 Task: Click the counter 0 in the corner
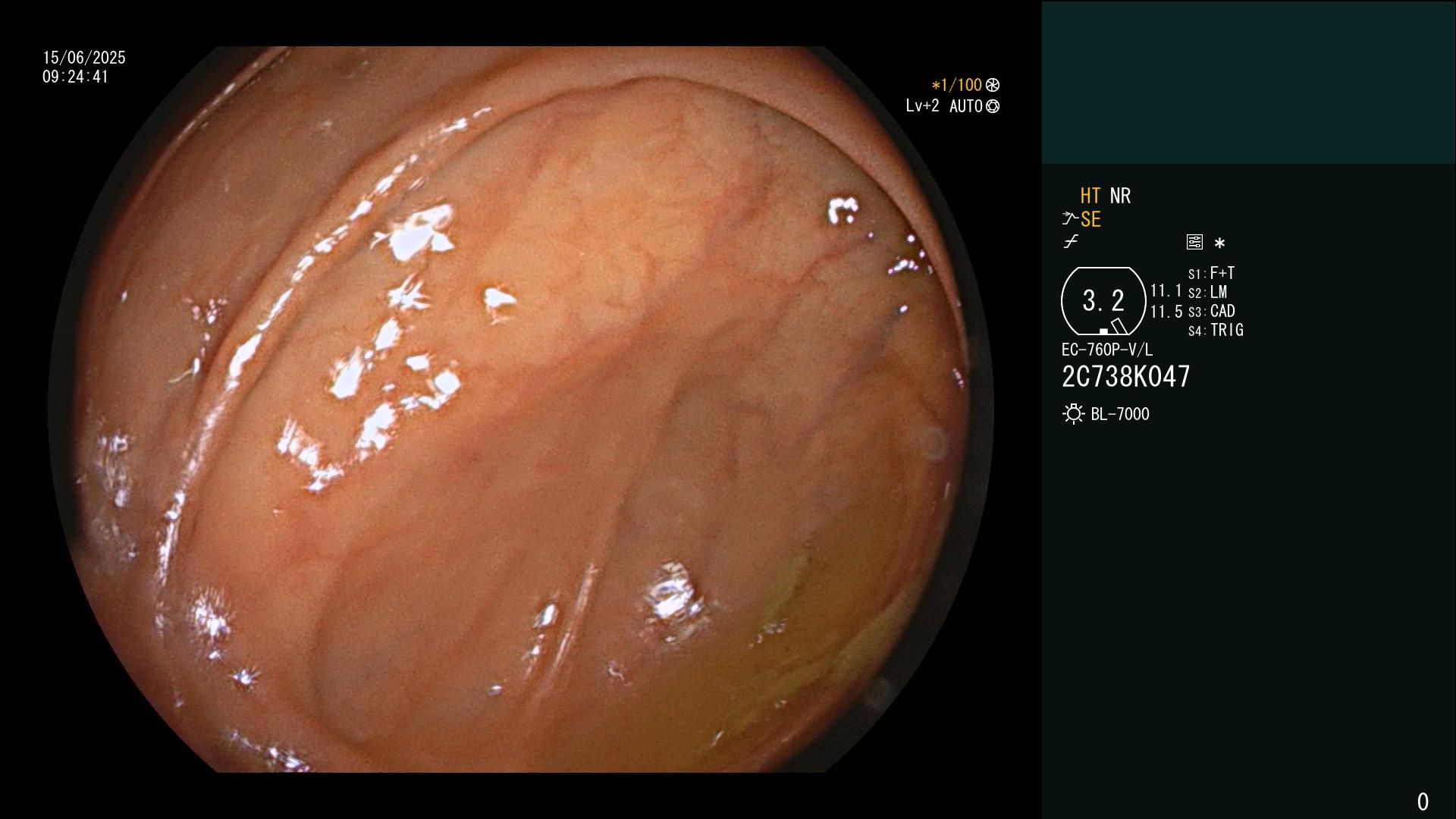pos(1423,802)
